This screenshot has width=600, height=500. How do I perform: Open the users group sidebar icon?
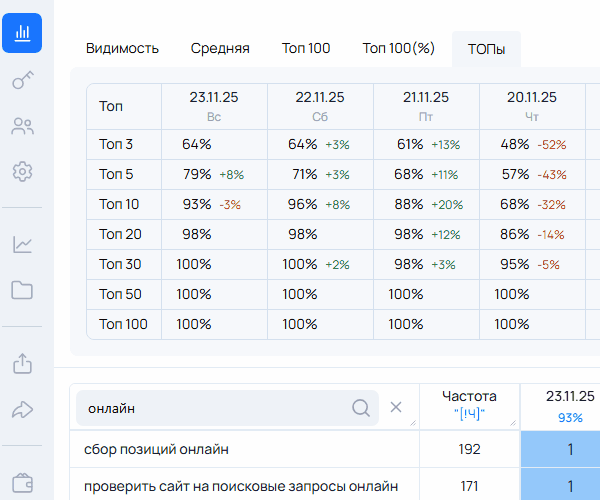[22, 126]
